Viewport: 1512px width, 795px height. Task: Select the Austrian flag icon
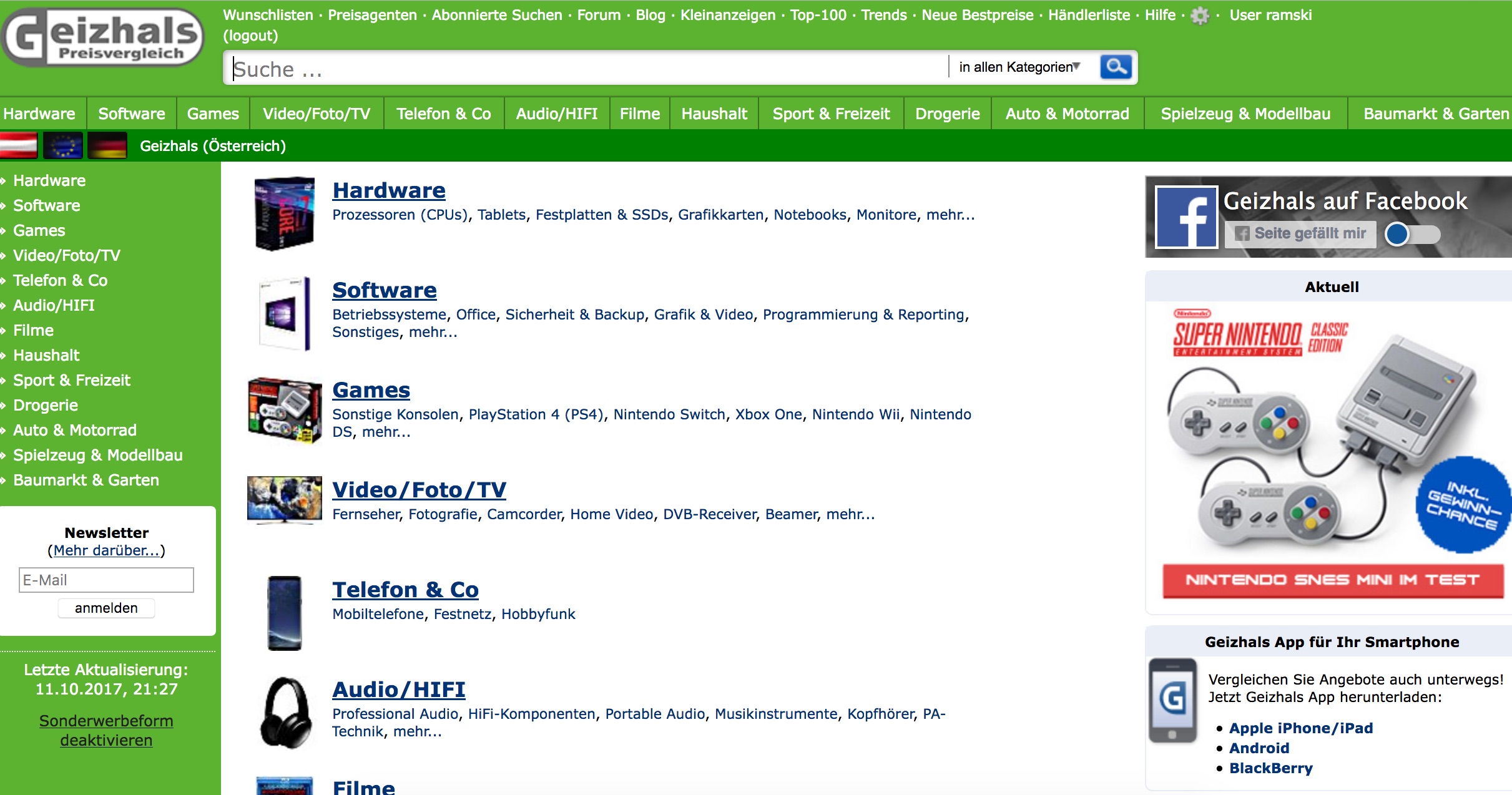19,145
